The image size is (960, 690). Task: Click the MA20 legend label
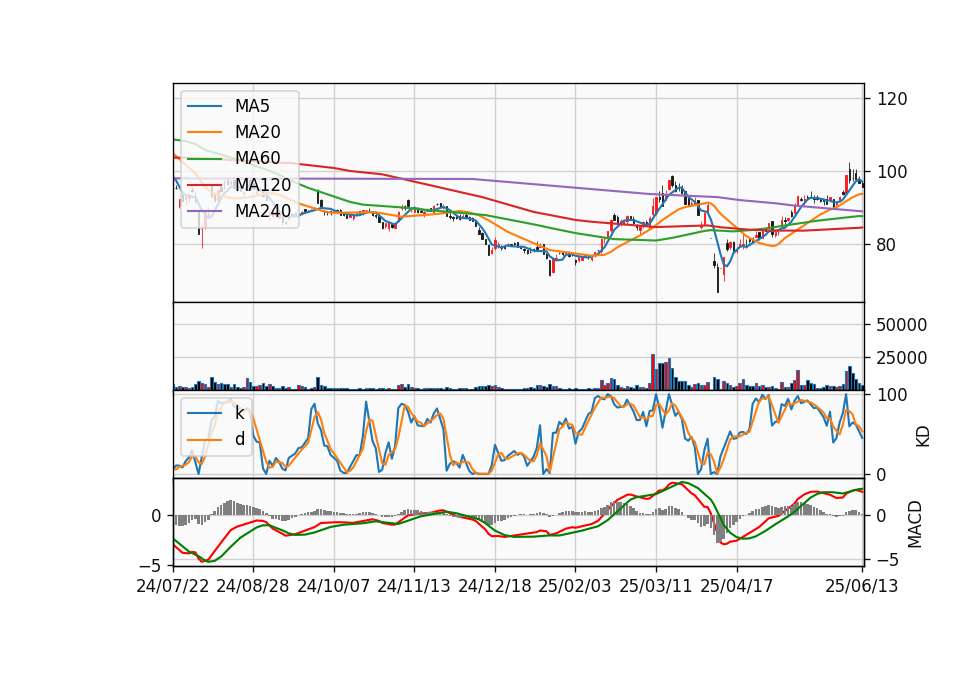[x=257, y=132]
